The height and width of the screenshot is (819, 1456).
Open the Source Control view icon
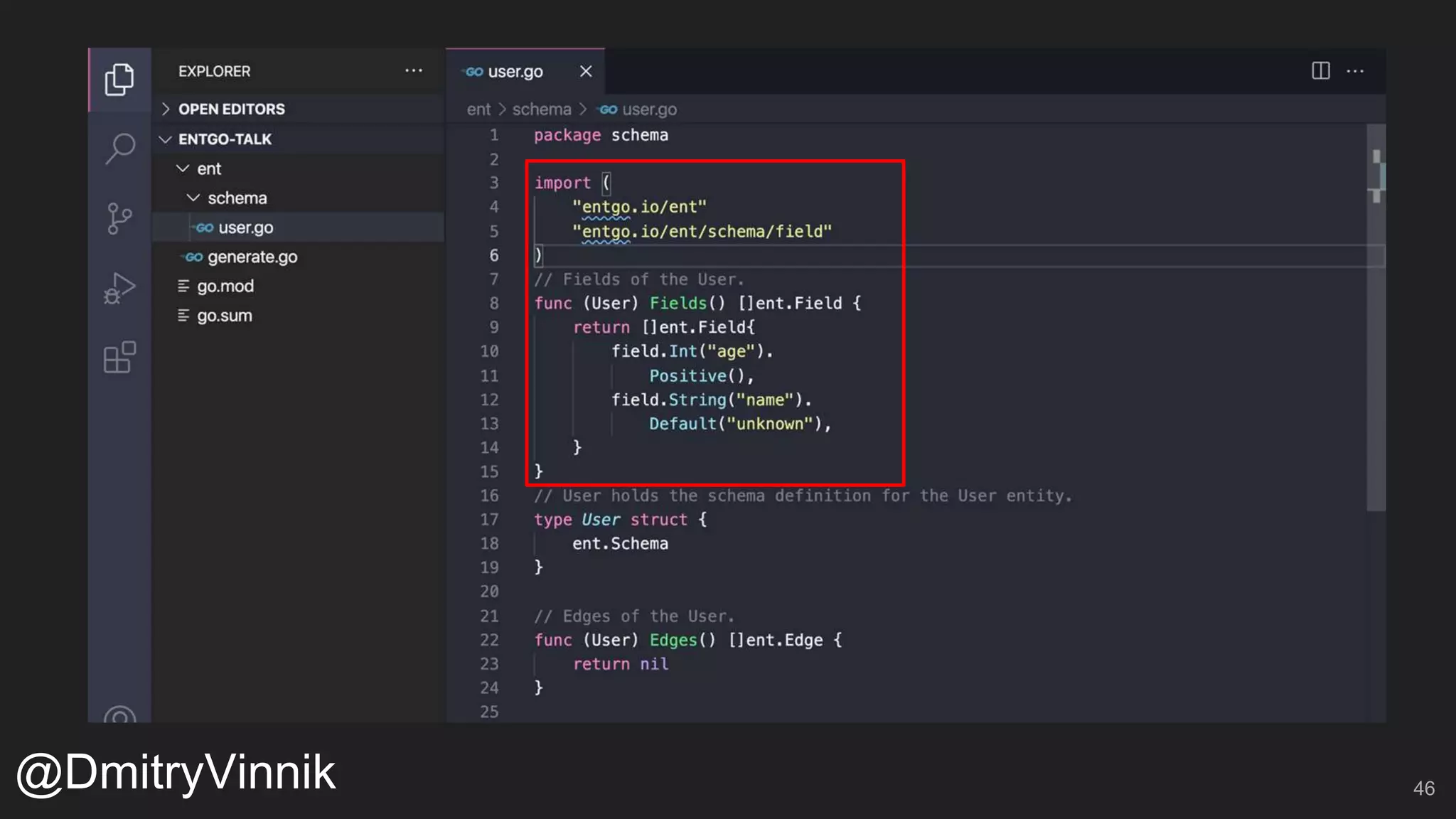pyautogui.click(x=119, y=218)
